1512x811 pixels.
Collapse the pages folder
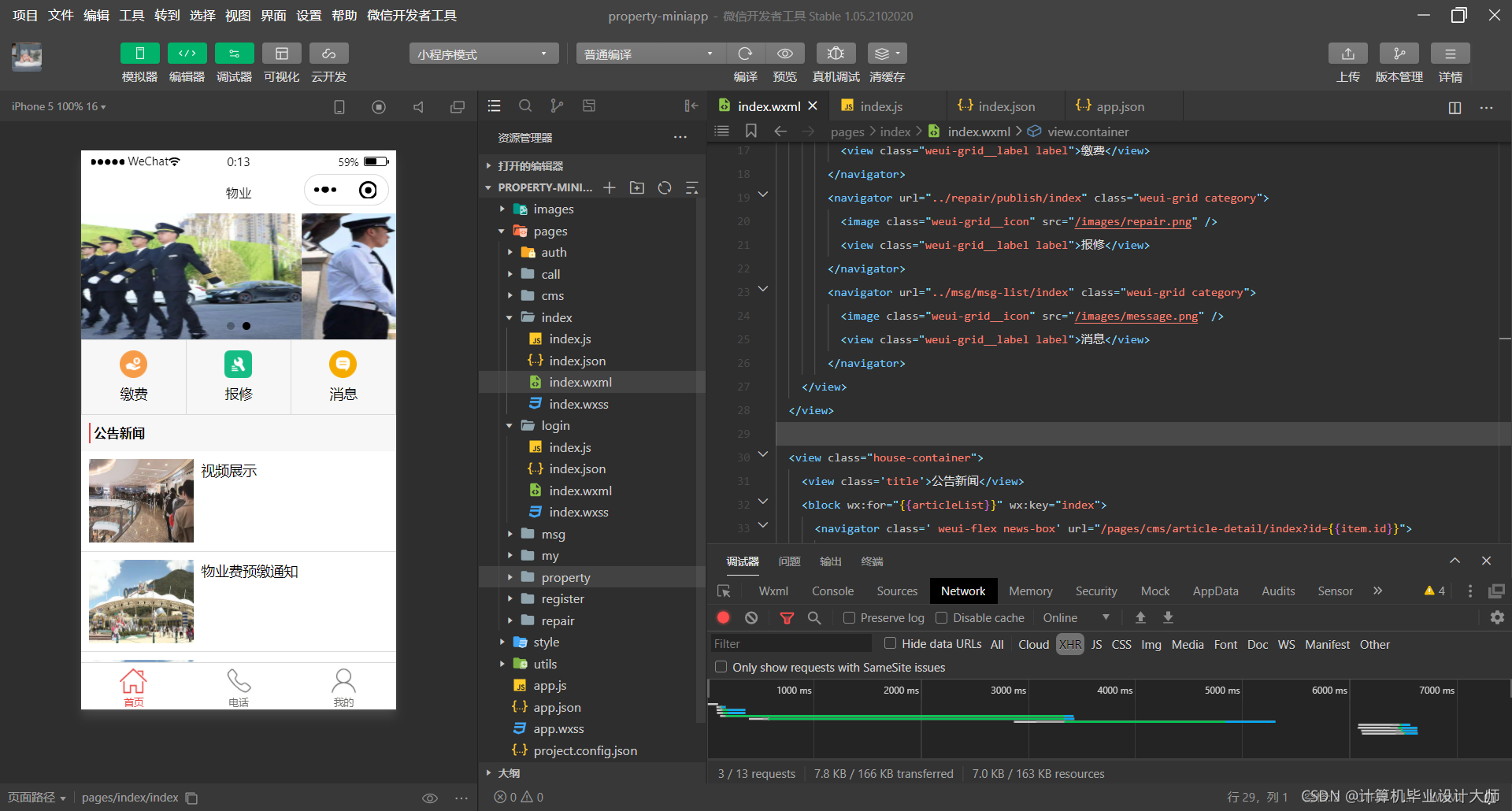502,231
